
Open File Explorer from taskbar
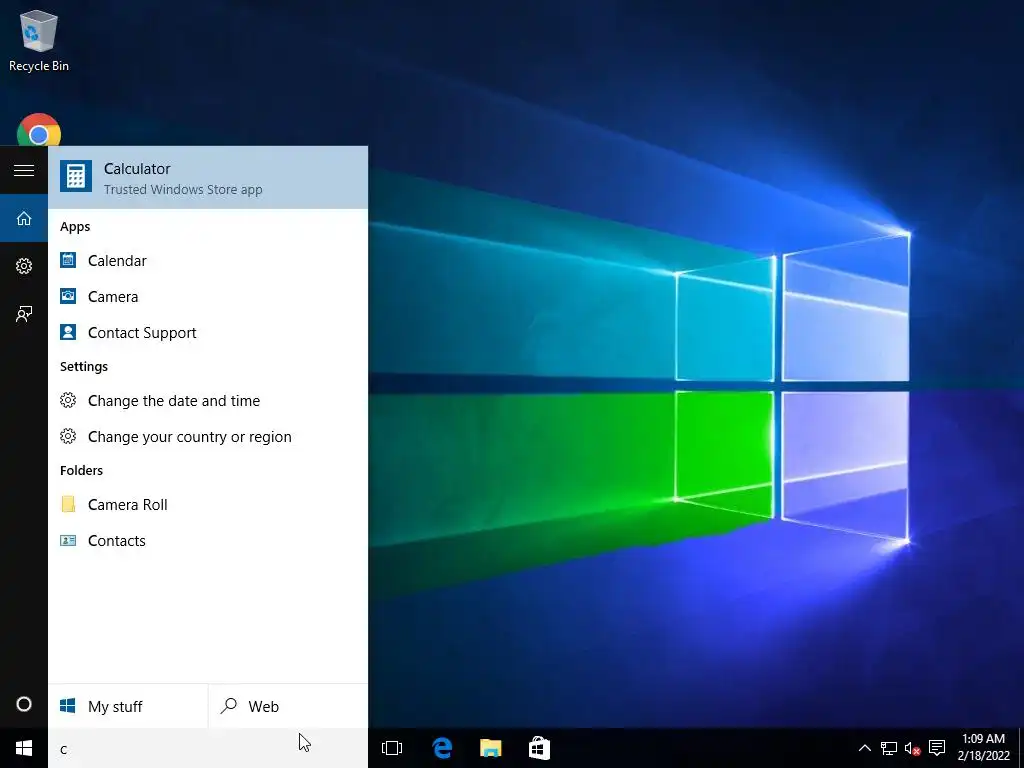[x=490, y=748]
